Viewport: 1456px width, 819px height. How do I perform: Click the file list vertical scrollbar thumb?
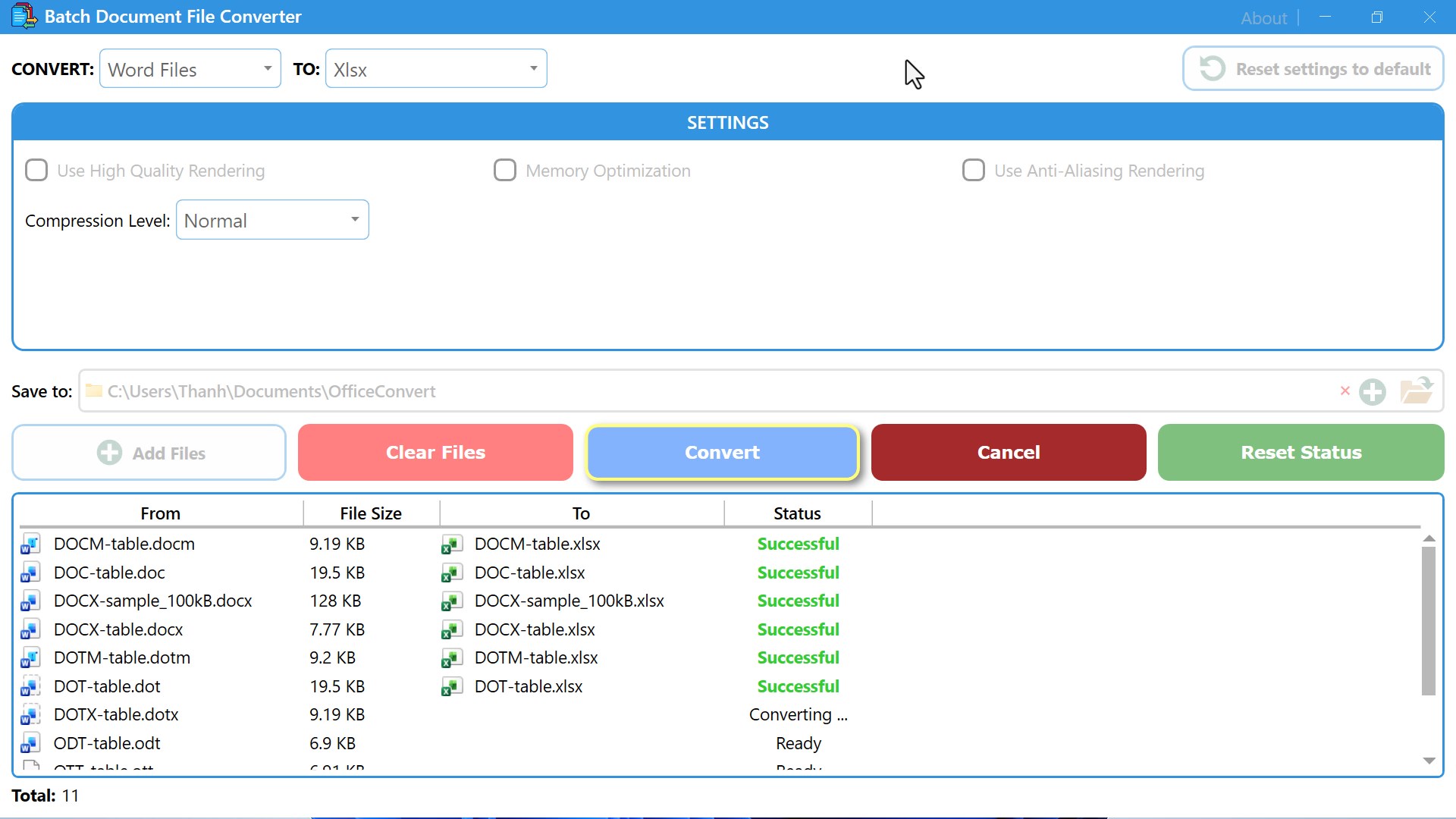[1428, 620]
